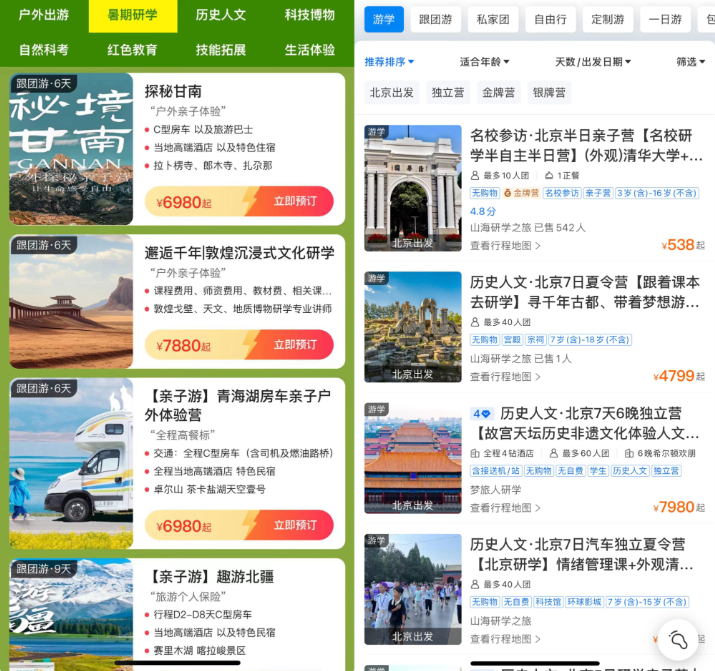Switch to the 历史人文 category tab
Viewport: 715px width, 671px height.
pyautogui.click(x=221, y=15)
